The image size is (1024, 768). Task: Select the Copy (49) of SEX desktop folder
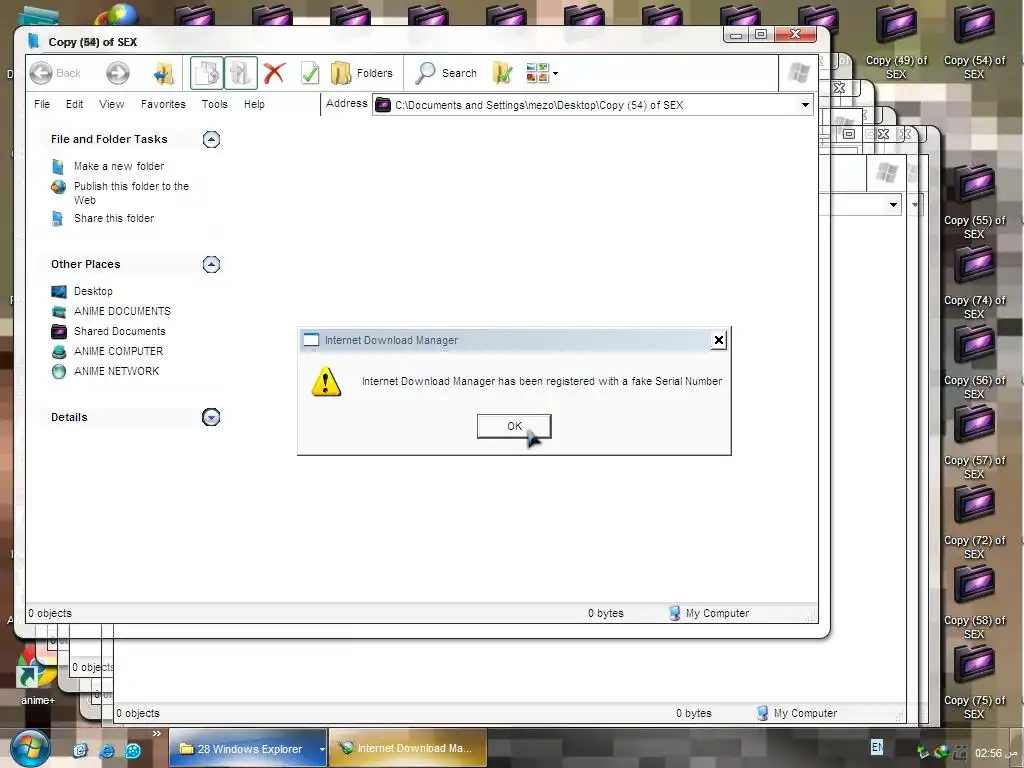point(896,42)
